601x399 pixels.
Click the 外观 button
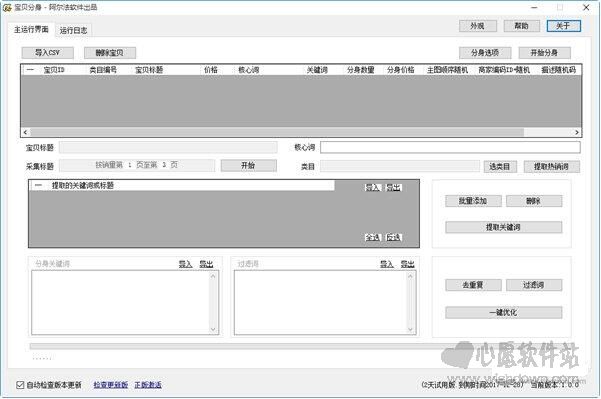(478, 26)
